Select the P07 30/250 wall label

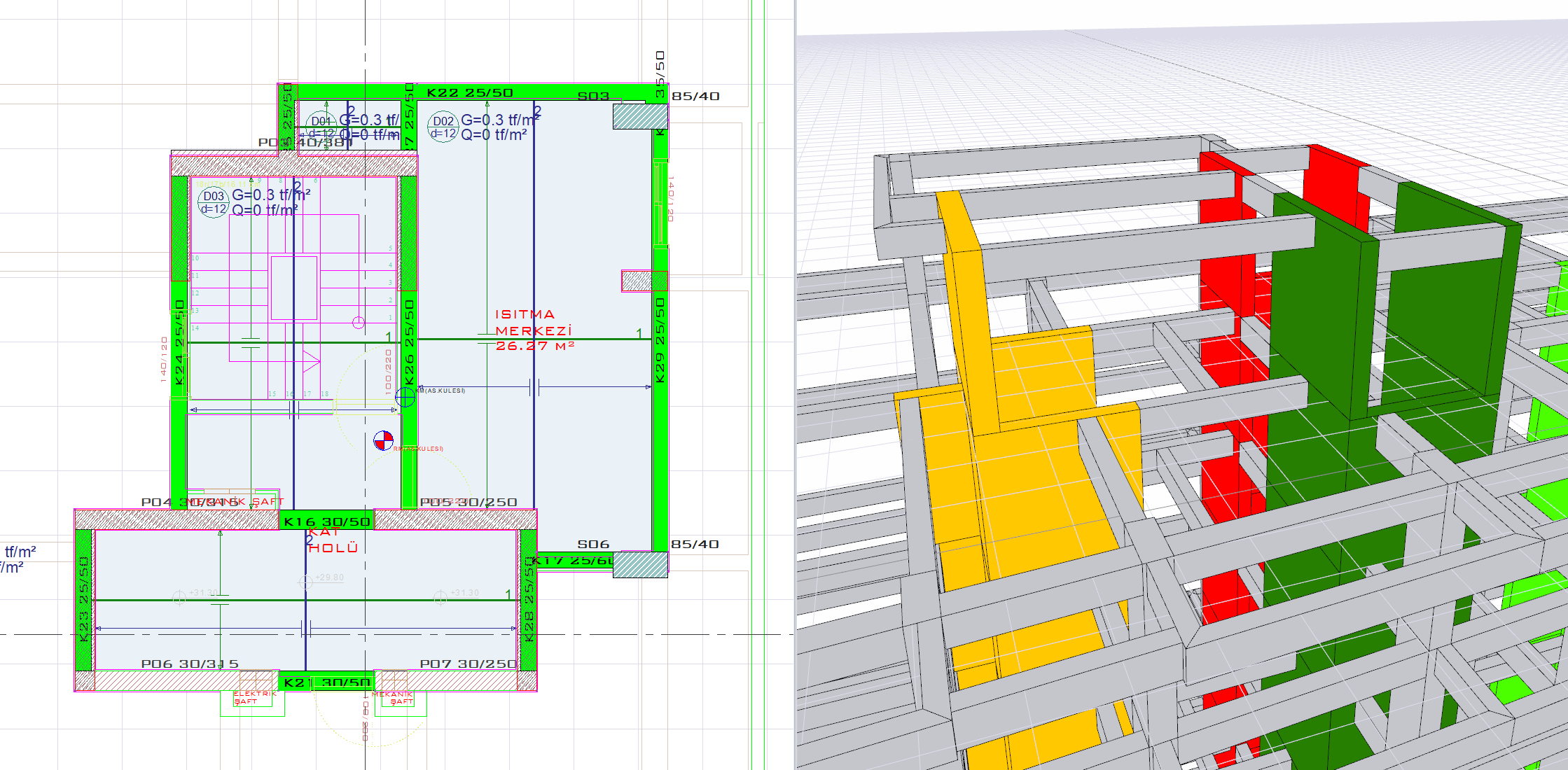(467, 664)
